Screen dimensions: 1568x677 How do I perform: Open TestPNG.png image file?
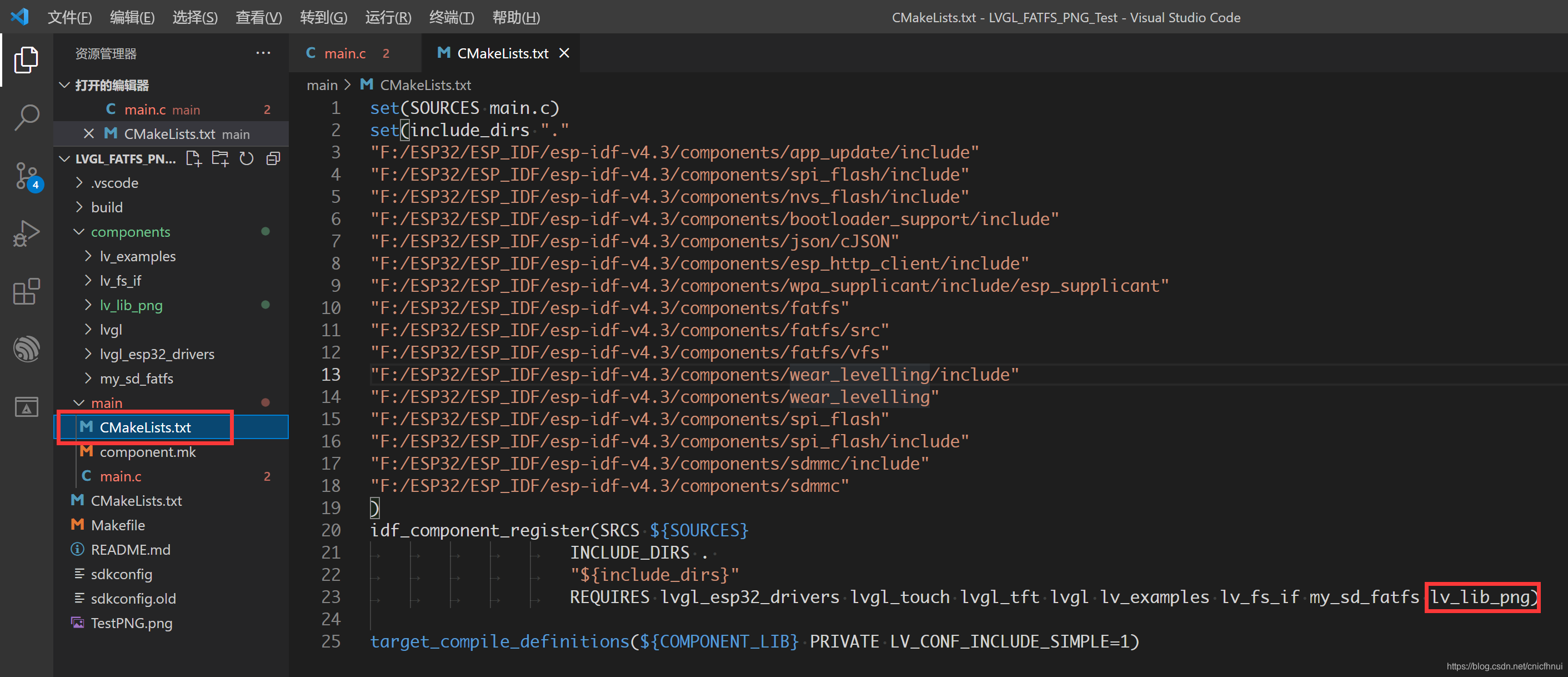click(x=171, y=623)
